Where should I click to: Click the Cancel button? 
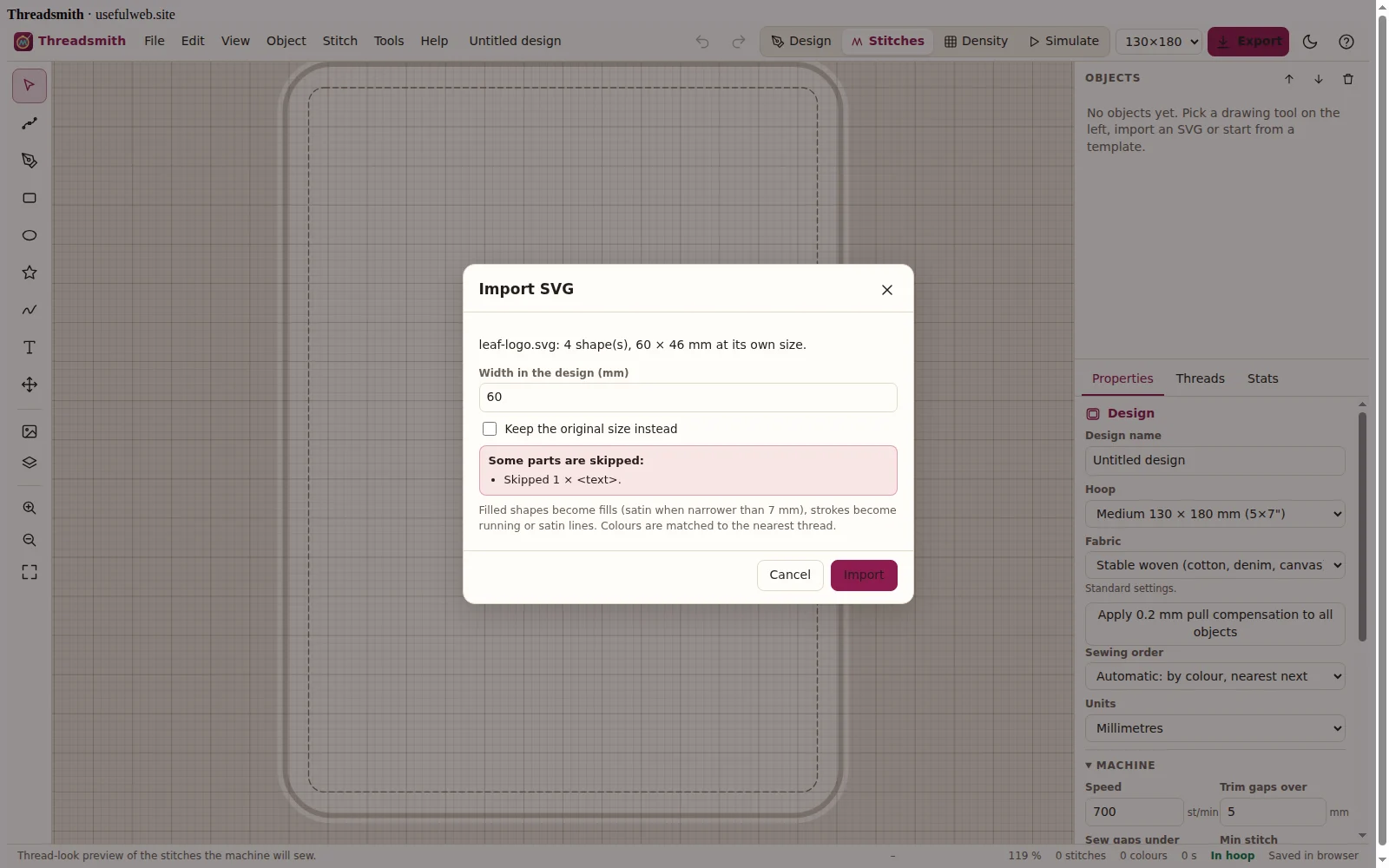pyautogui.click(x=790, y=575)
